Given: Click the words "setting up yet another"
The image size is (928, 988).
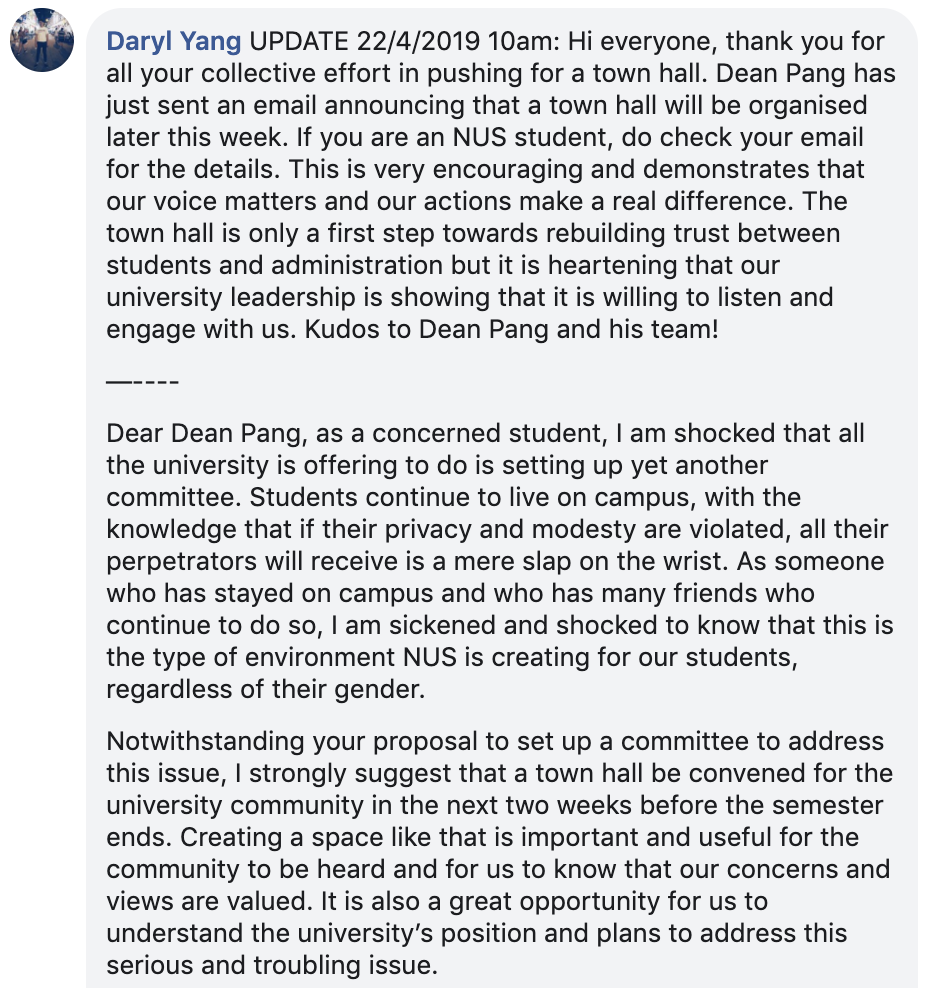Looking at the screenshot, I should point(635,466).
